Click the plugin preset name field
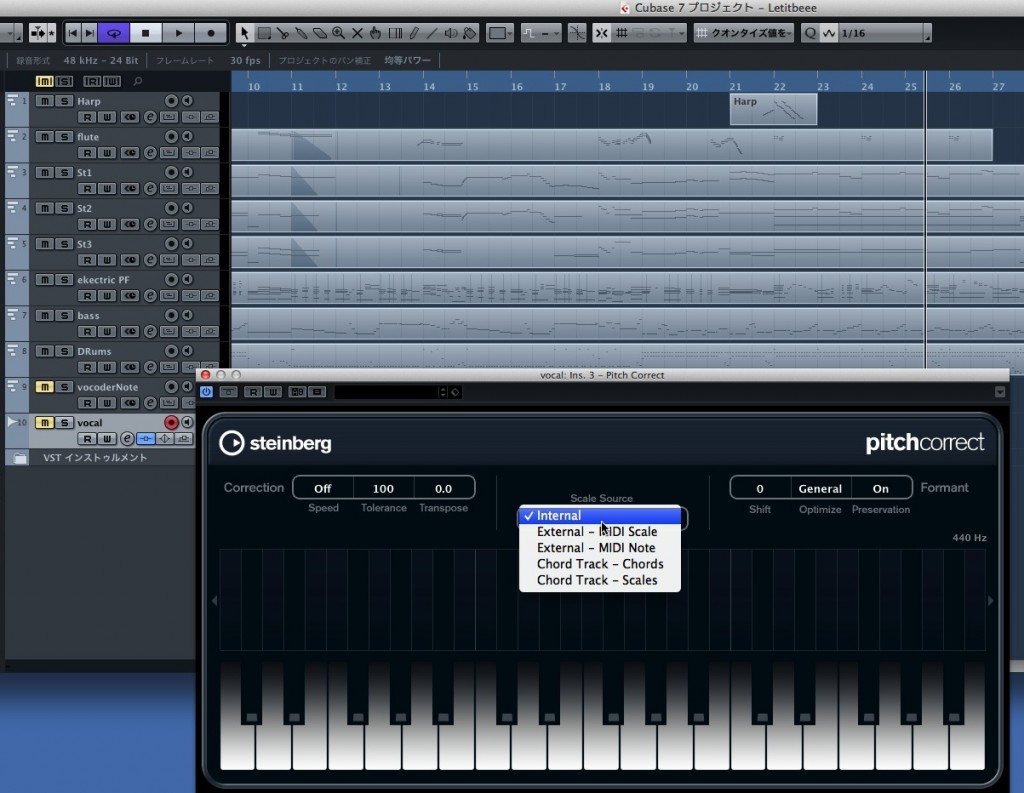 click(387, 392)
